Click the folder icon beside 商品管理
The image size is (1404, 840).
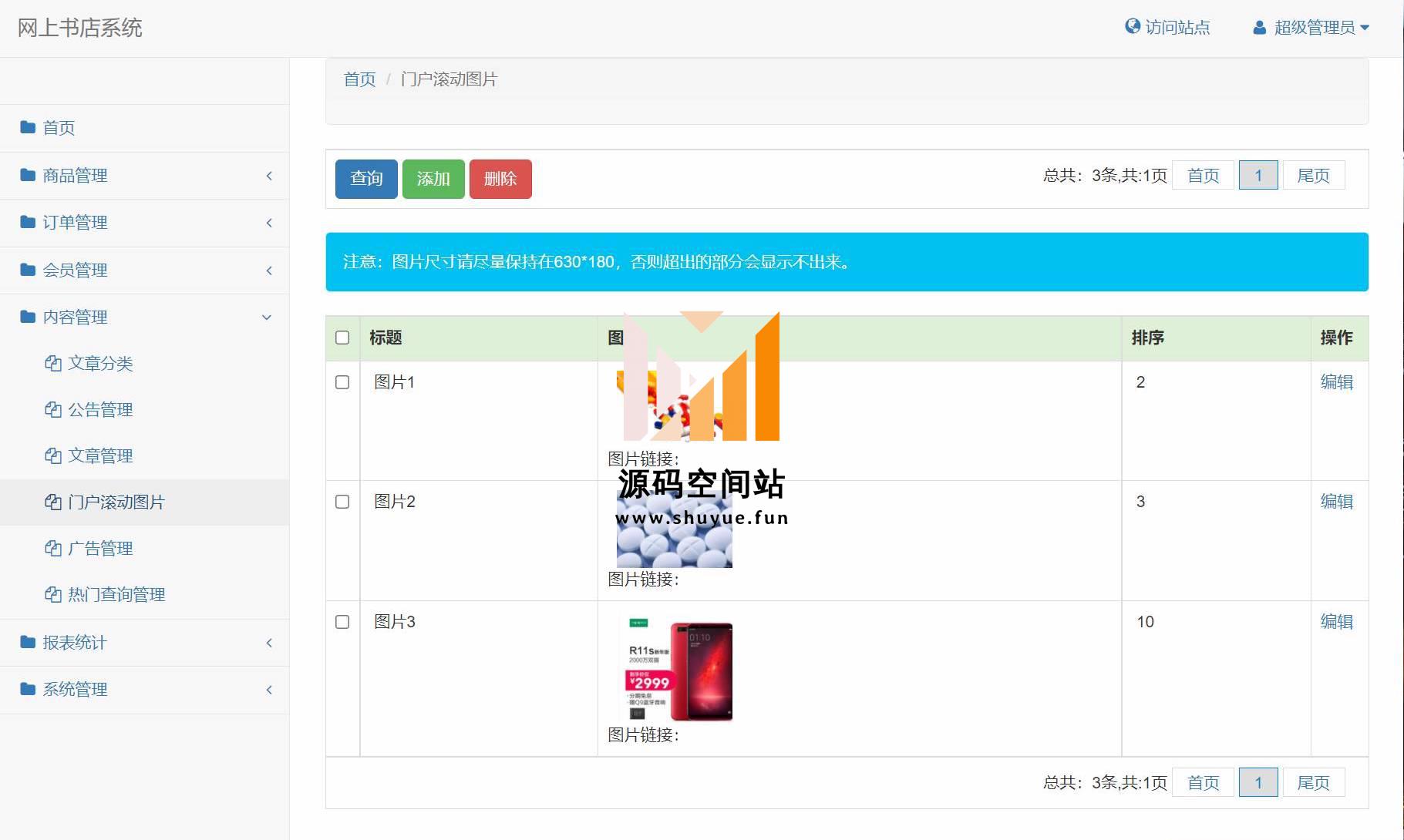click(x=28, y=175)
